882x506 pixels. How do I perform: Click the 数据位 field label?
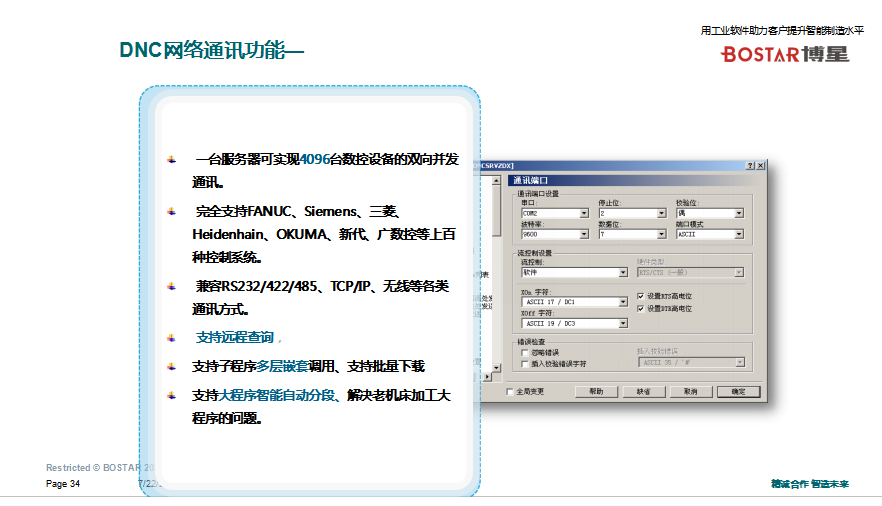point(610,224)
